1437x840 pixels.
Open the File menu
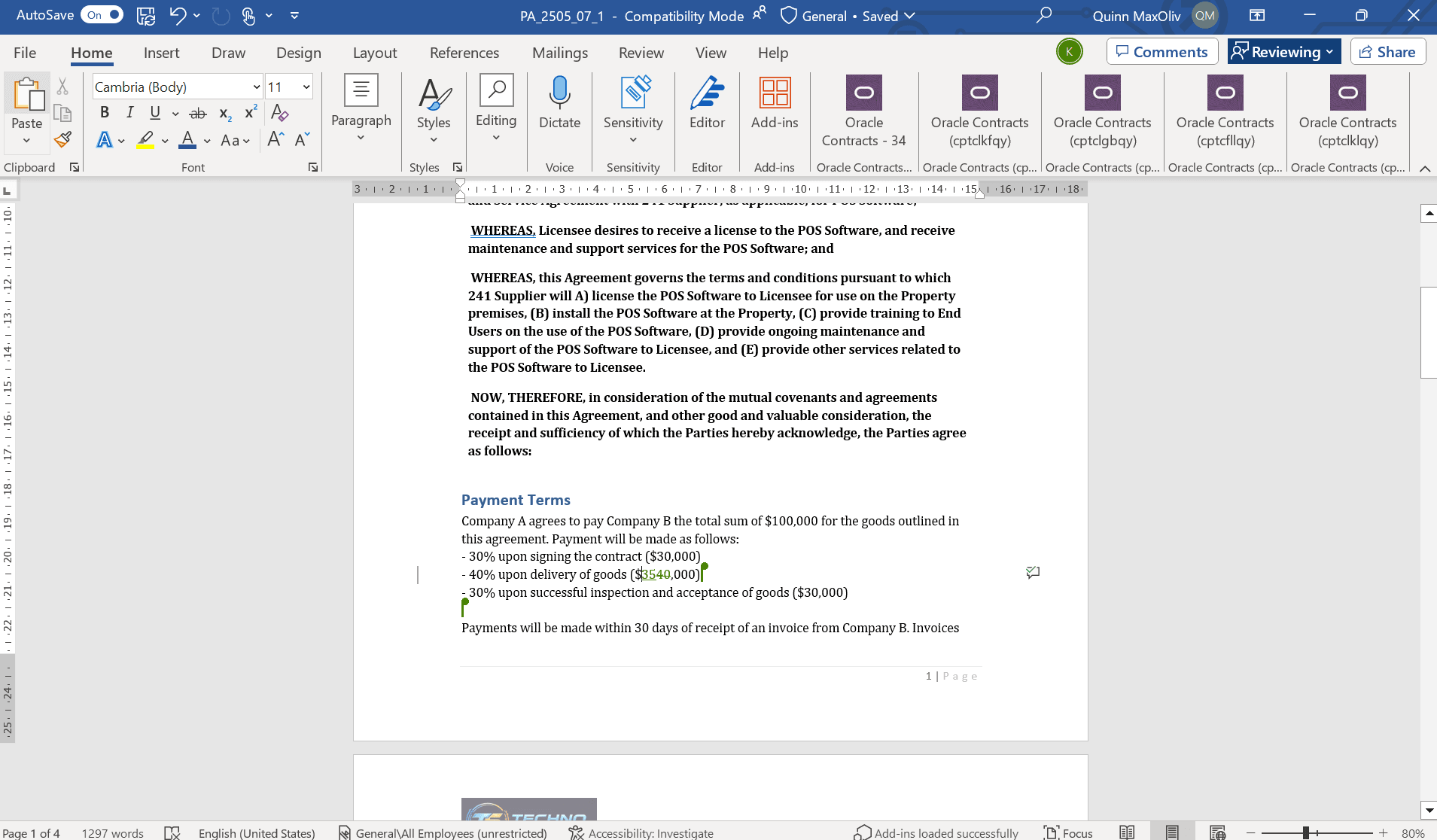pyautogui.click(x=25, y=53)
